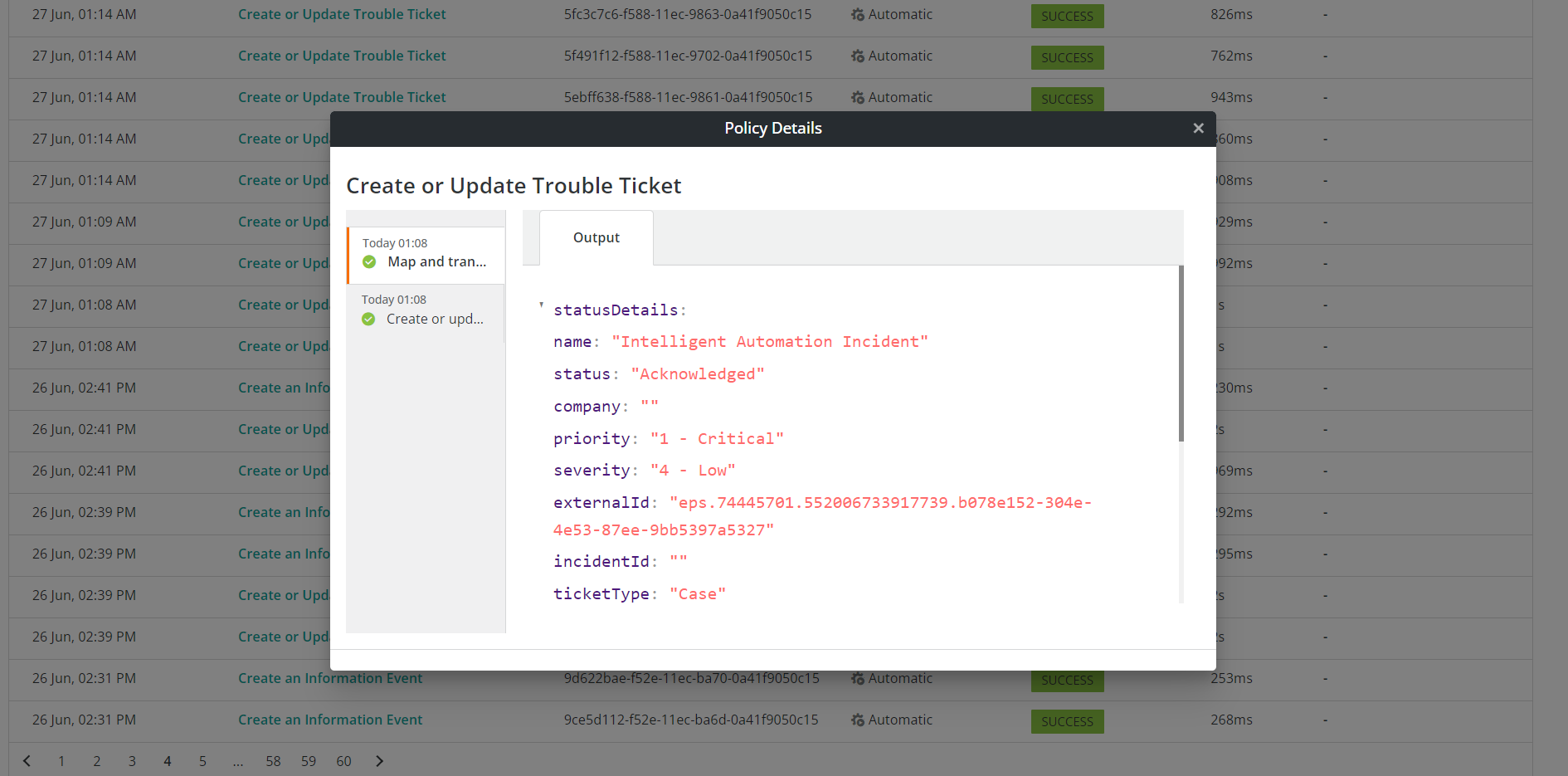Click green check icon for Create or upd...
Screen dimensions: 1568x776
pos(368,320)
